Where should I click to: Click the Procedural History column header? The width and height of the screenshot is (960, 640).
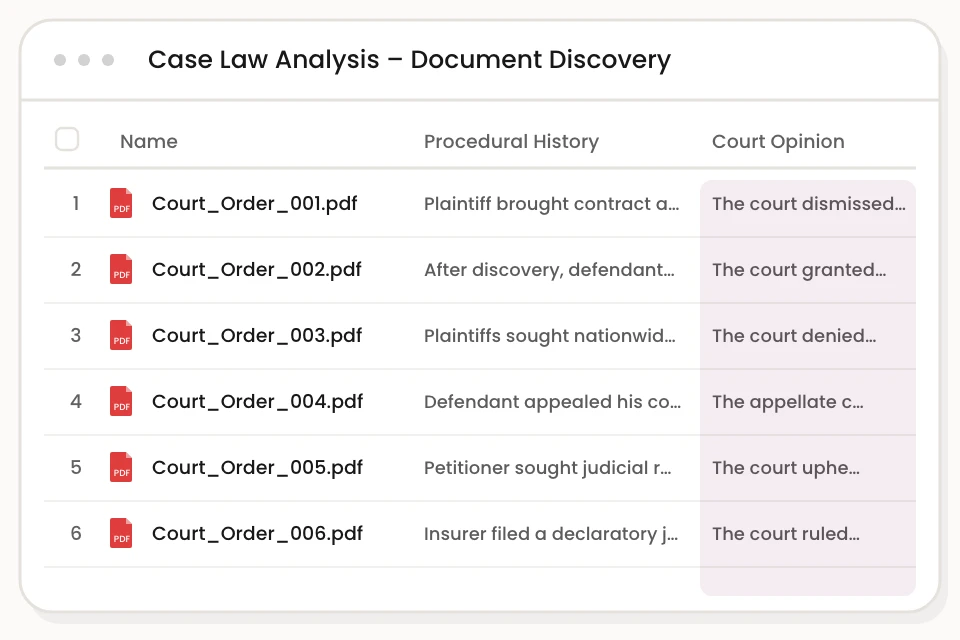pyautogui.click(x=511, y=141)
